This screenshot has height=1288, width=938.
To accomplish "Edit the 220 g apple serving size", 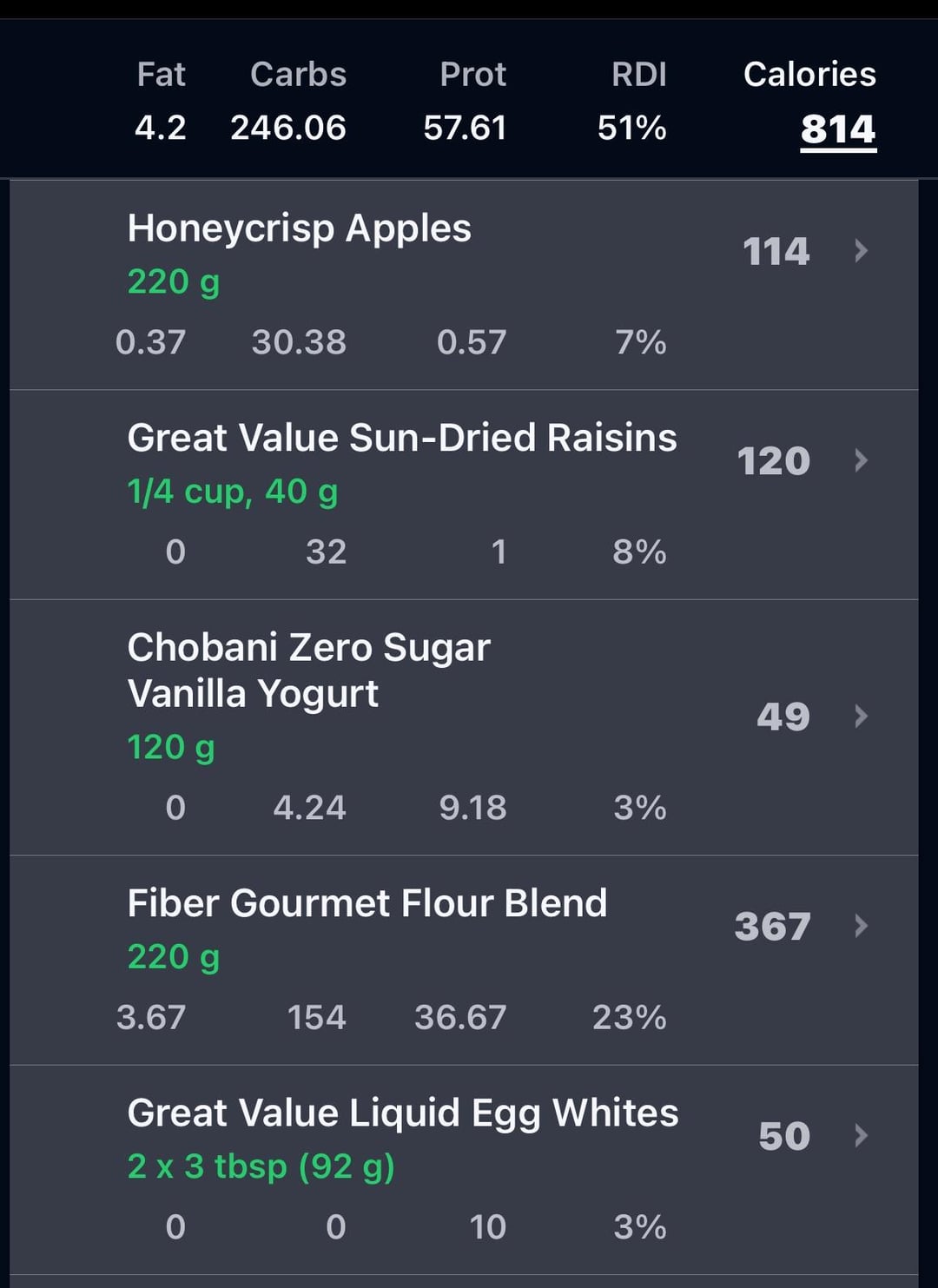I will 174,282.
